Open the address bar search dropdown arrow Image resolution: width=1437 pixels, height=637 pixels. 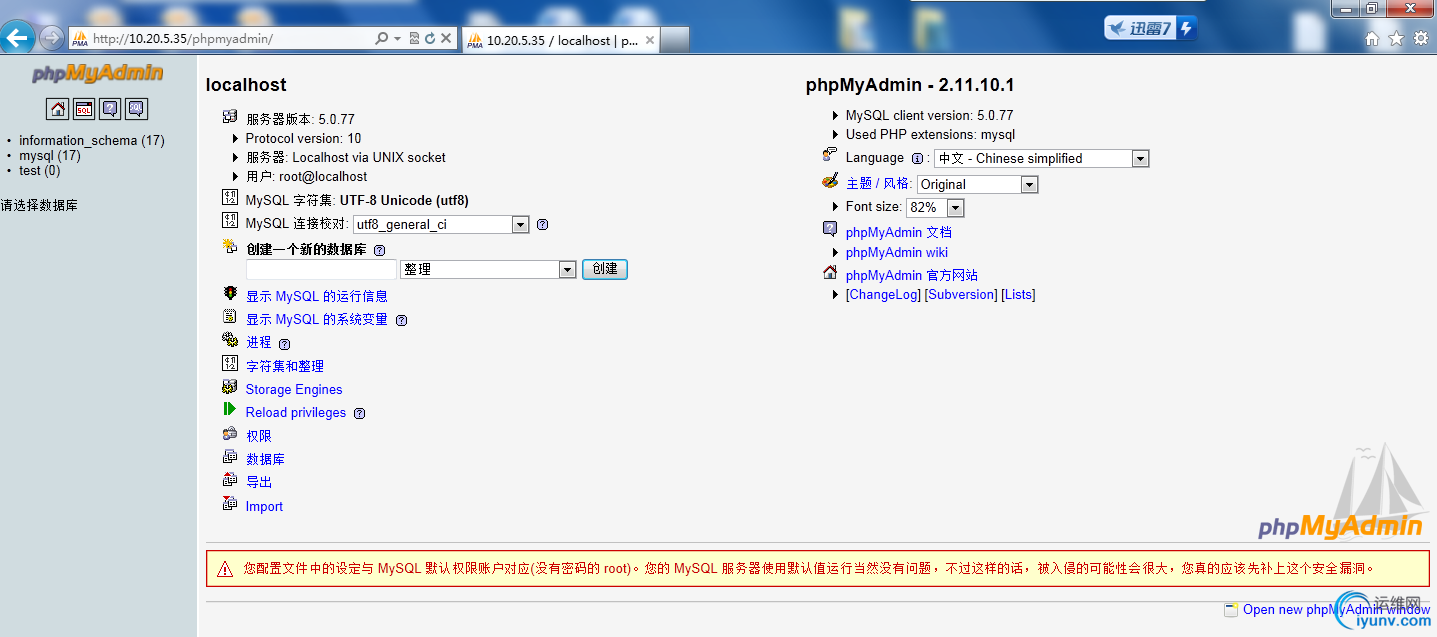pyautogui.click(x=397, y=39)
